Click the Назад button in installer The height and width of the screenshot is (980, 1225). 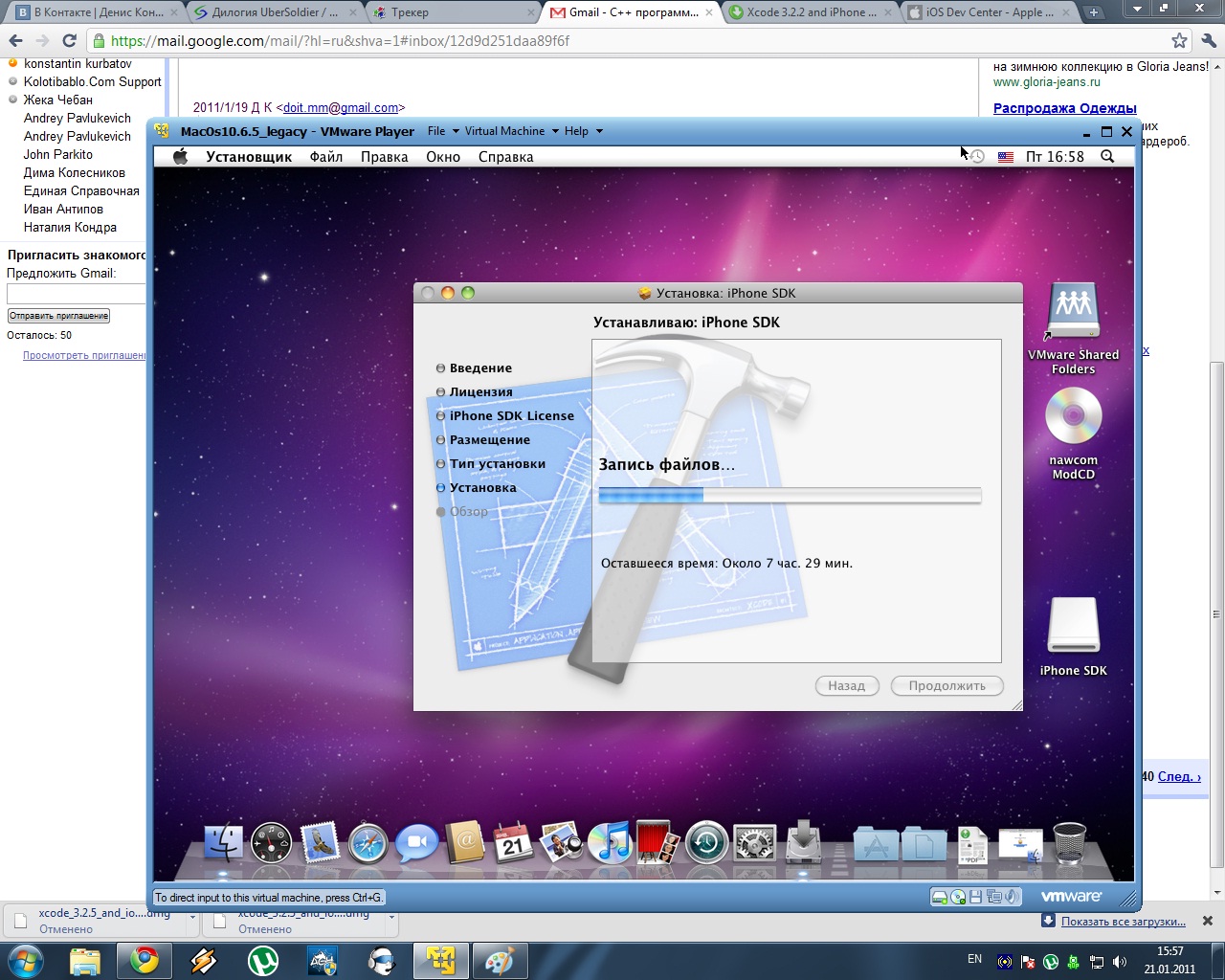847,686
